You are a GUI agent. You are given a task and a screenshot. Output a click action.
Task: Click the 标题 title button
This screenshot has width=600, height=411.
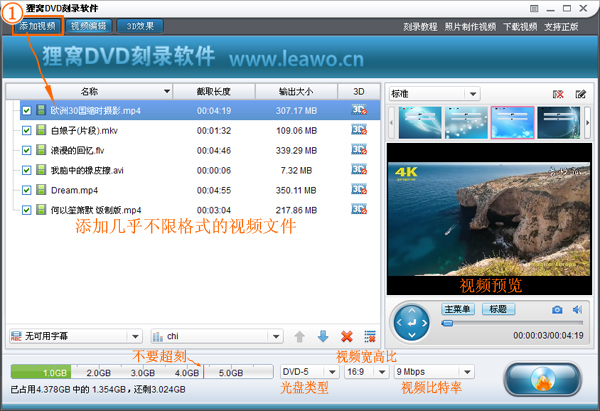coord(498,309)
